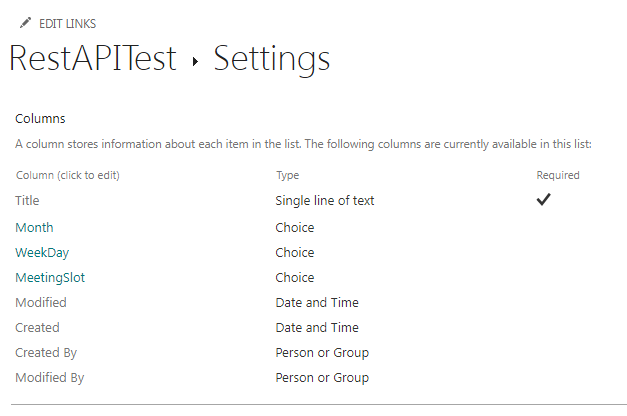Open the RestAPITest list title link
The image size is (627, 416).
pos(93,58)
